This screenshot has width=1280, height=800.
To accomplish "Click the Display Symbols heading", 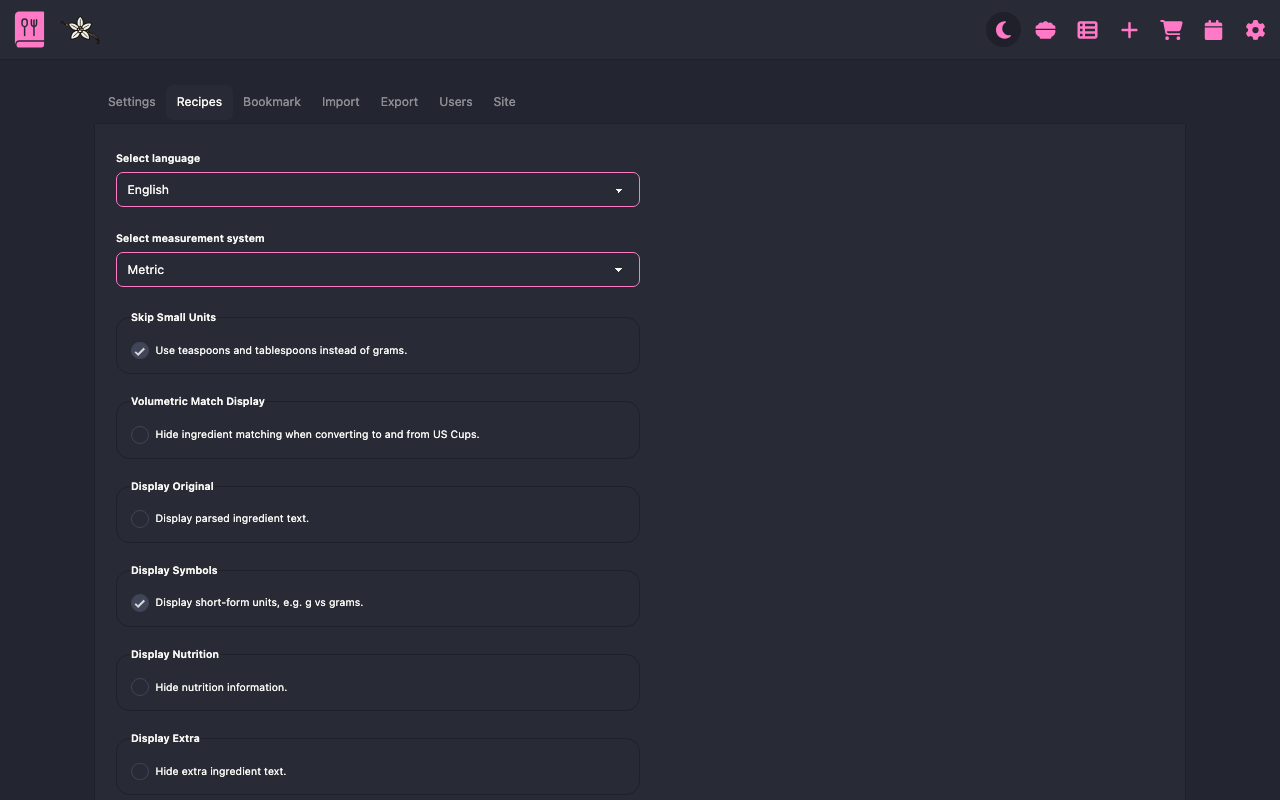I will [x=174, y=570].
